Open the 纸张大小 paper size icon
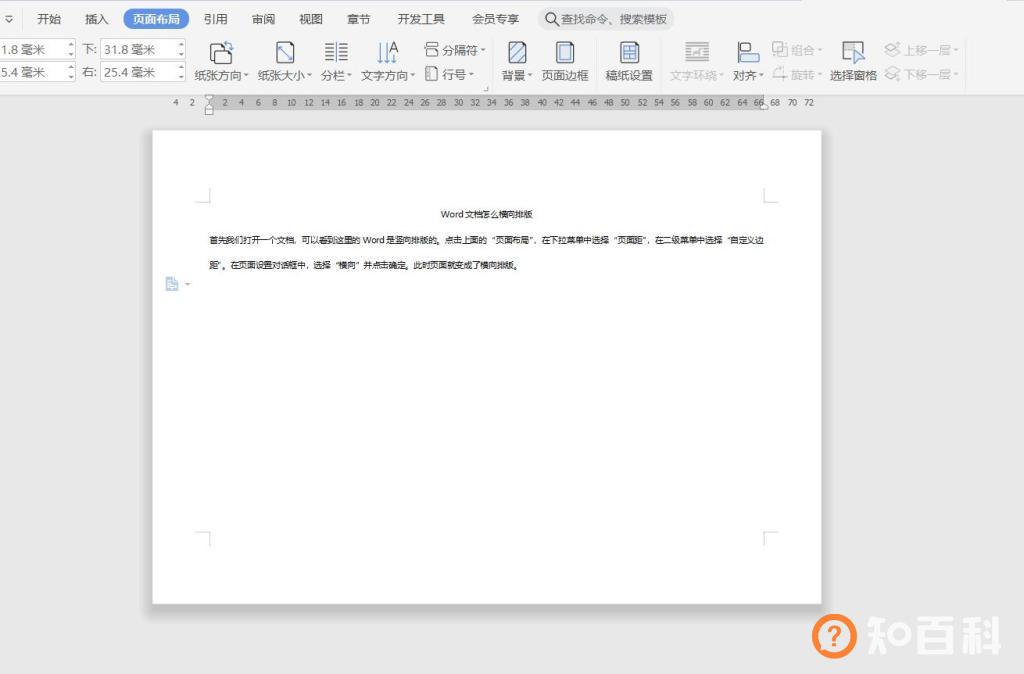1024x674 pixels. tap(285, 52)
